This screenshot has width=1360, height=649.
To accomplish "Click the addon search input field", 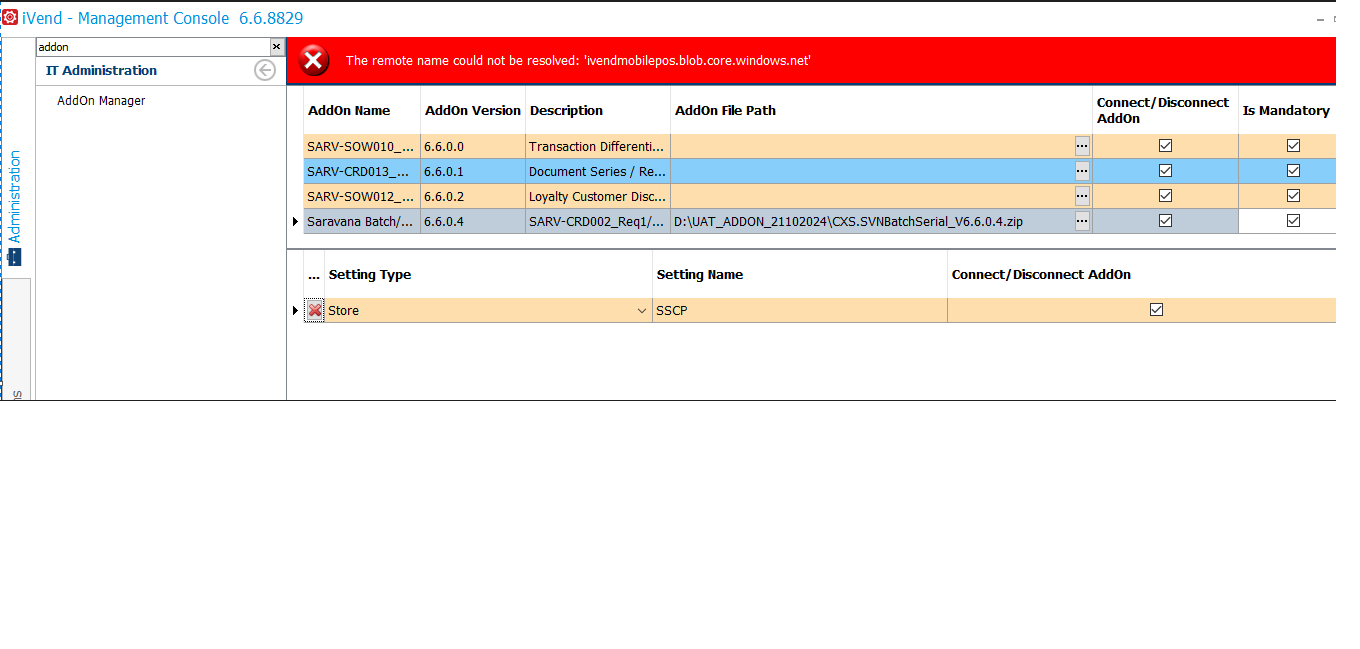I will tap(153, 47).
